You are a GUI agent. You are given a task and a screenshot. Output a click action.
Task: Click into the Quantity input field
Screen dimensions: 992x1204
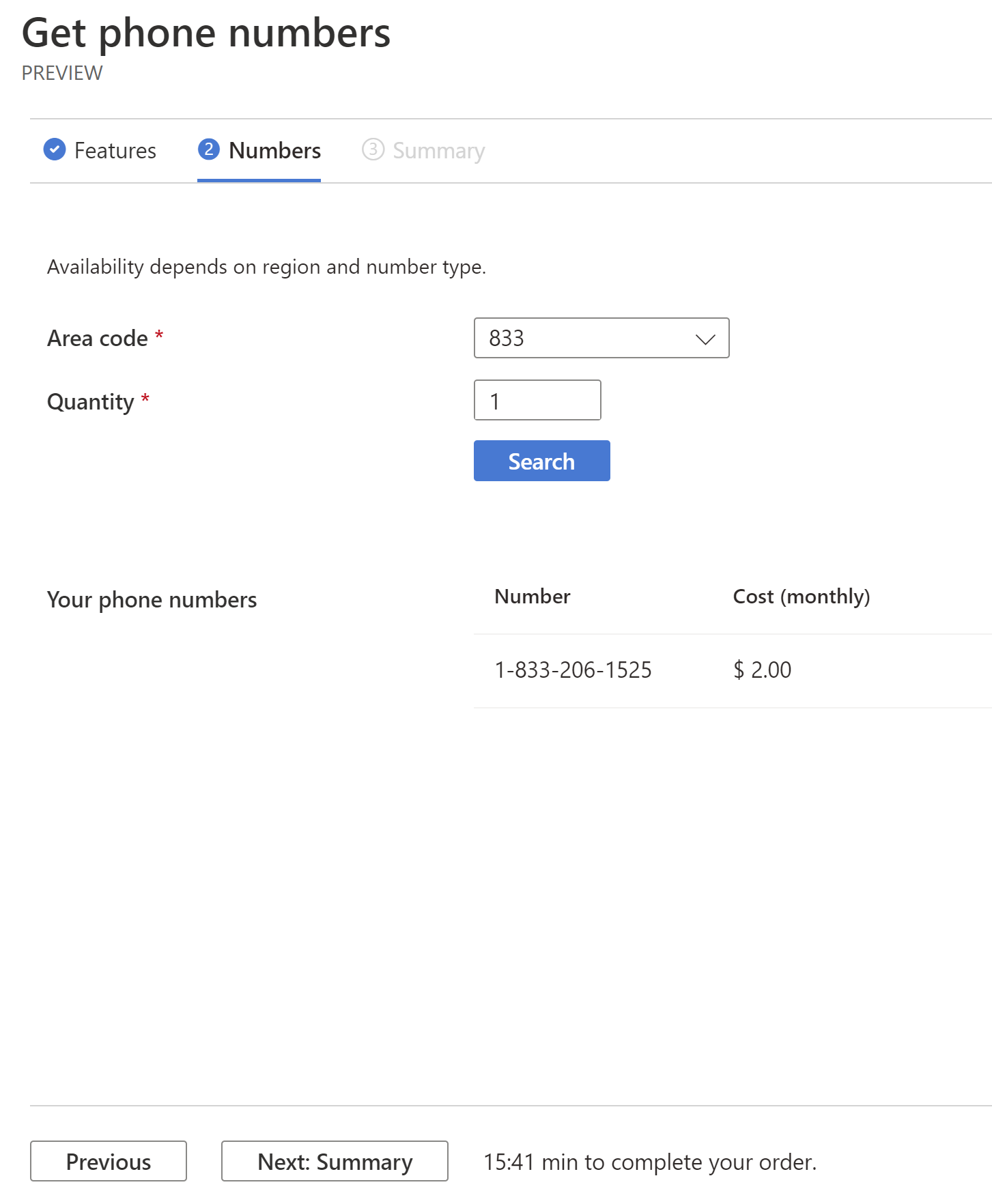point(537,400)
